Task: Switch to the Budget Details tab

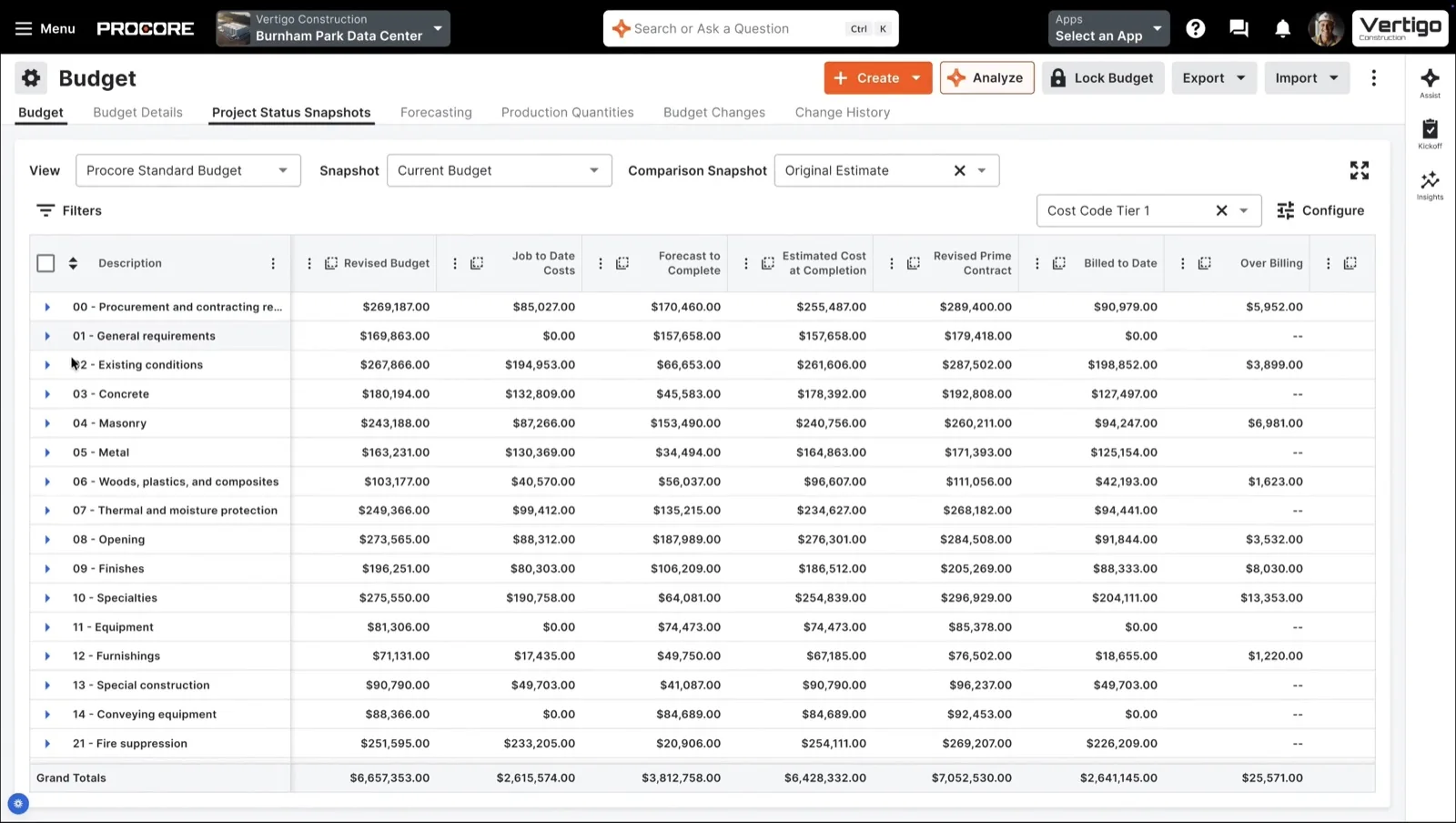Action: pos(137,112)
